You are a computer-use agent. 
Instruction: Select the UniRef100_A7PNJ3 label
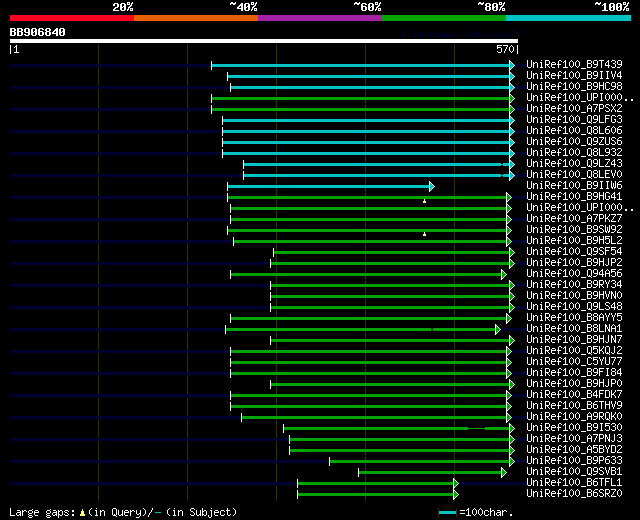574,439
